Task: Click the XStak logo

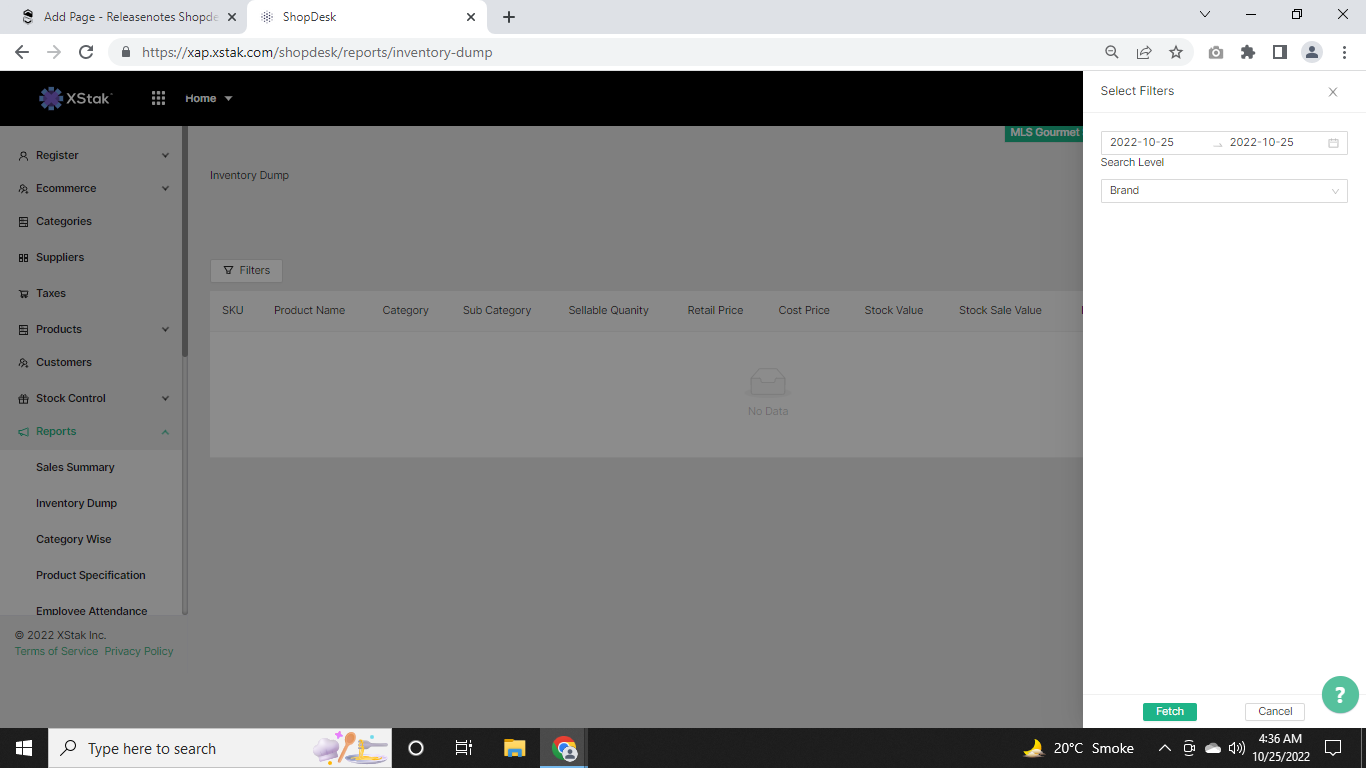Action: (x=76, y=98)
